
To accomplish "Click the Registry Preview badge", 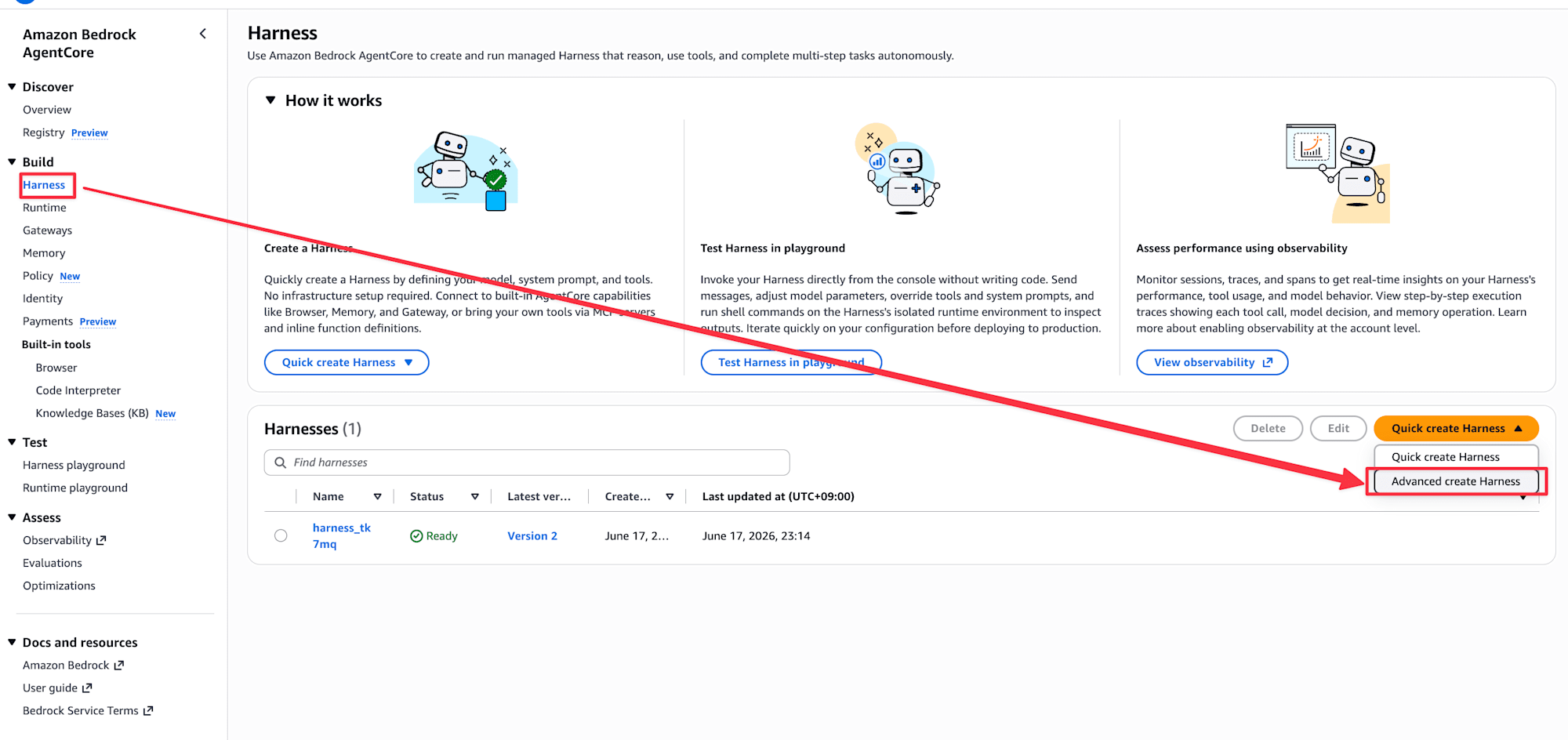I will click(x=89, y=133).
